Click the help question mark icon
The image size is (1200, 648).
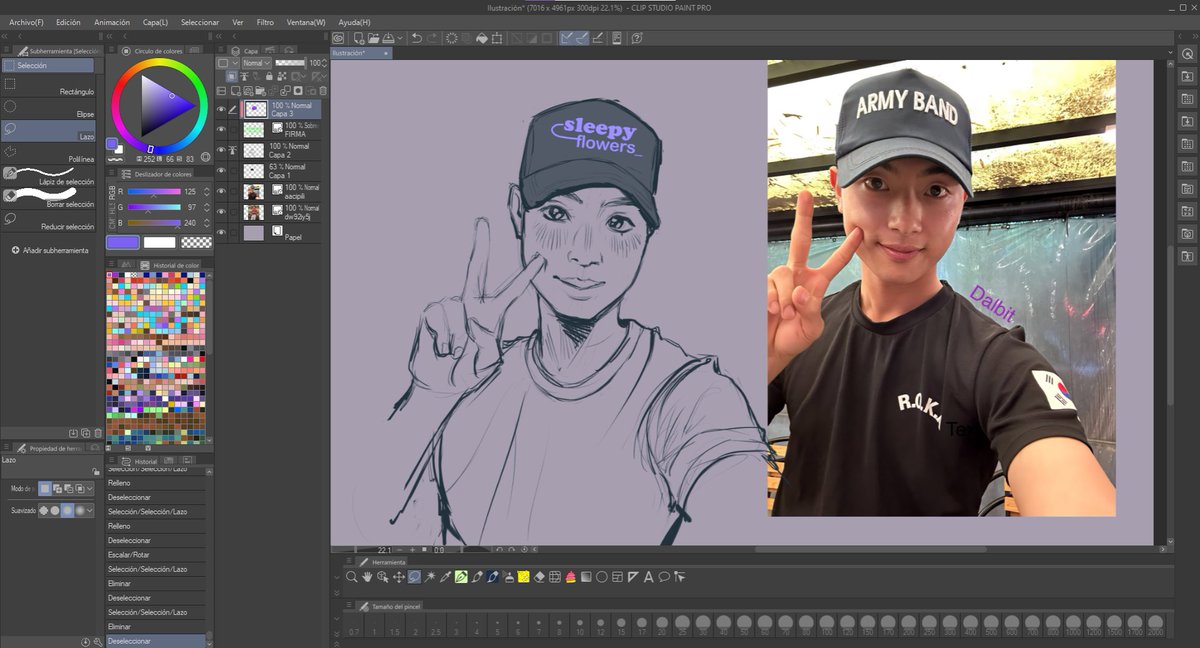[636, 38]
